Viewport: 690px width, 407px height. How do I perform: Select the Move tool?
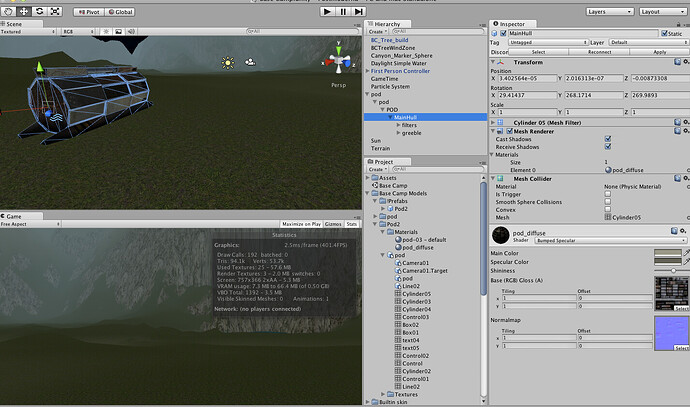(x=24, y=11)
